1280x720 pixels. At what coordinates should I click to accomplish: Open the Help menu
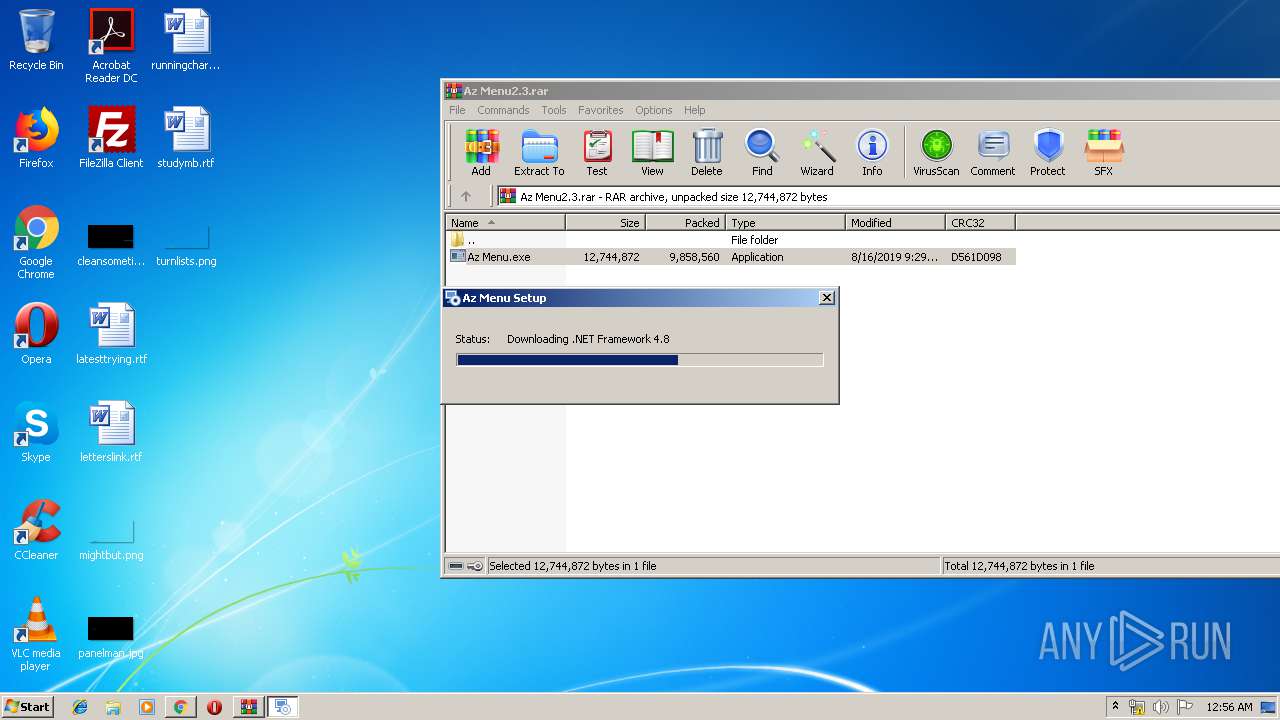coord(694,110)
